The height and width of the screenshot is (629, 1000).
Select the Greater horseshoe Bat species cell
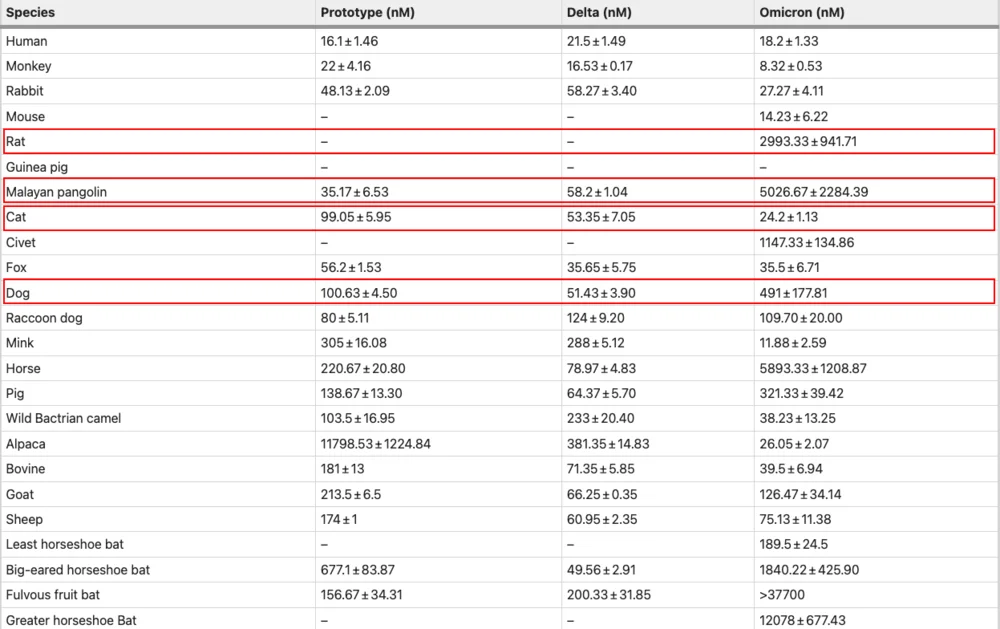pyautogui.click(x=71, y=620)
